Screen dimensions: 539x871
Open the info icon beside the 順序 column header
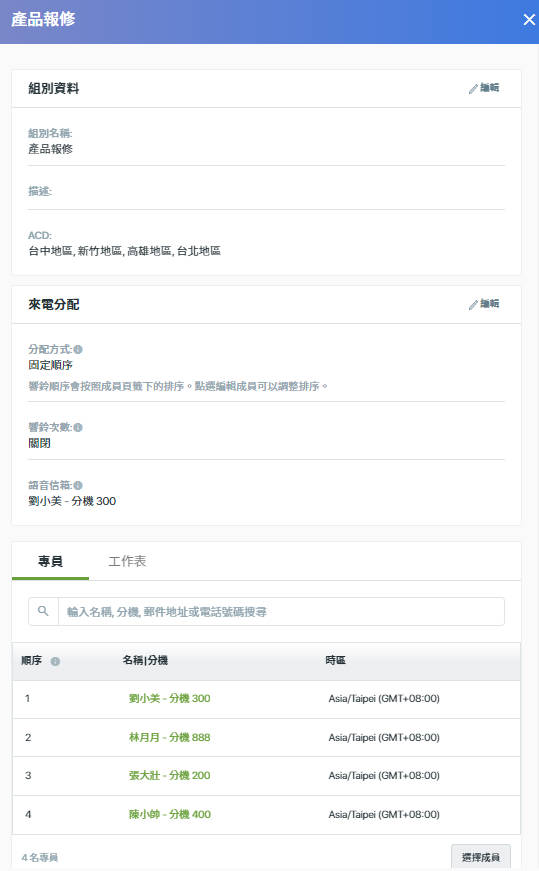pyautogui.click(x=55, y=661)
